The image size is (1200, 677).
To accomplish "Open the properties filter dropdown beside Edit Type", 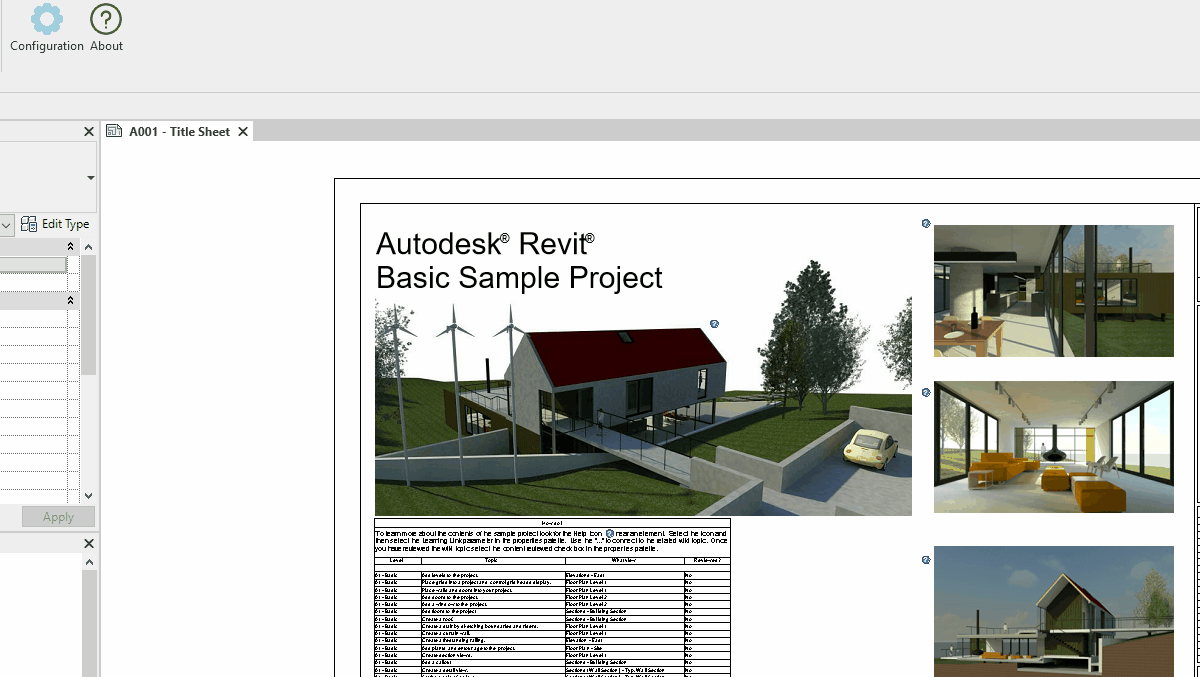I will pos(6,225).
